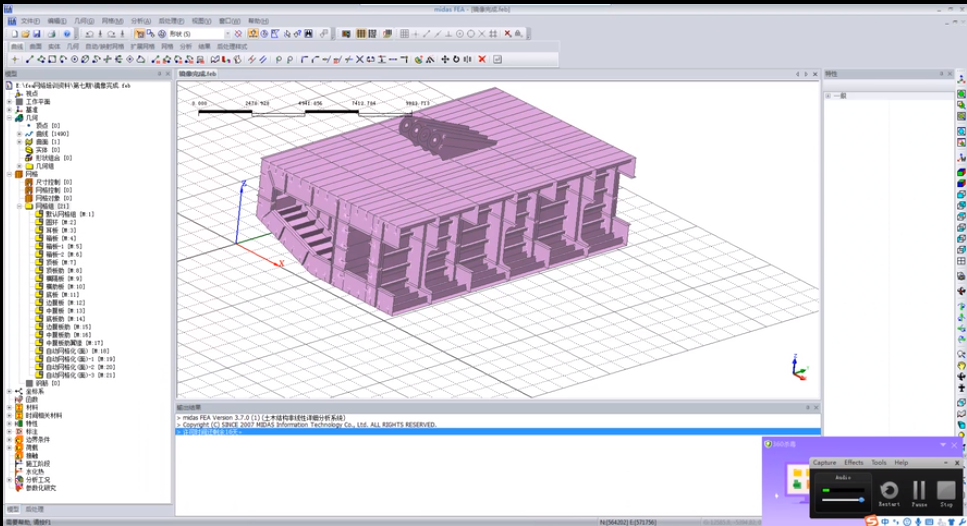Screen dimensions: 967x526
Task: Click the Save icon in toolbar
Action: point(37,34)
